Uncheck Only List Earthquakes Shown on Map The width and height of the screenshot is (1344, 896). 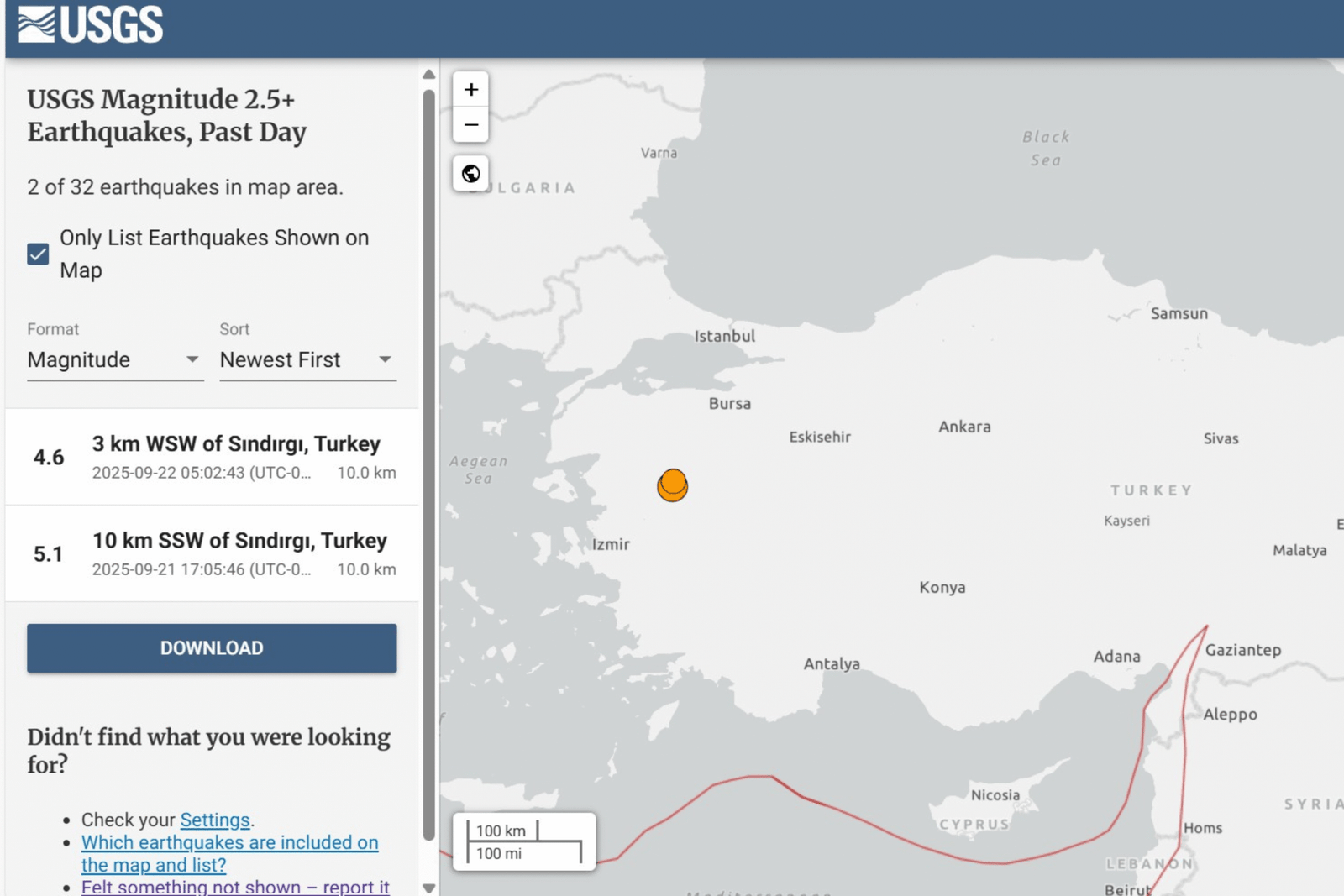38,254
